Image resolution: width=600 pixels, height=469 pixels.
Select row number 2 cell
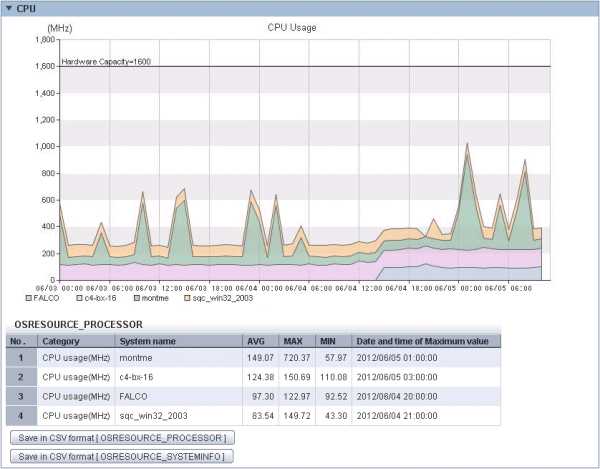point(21,377)
